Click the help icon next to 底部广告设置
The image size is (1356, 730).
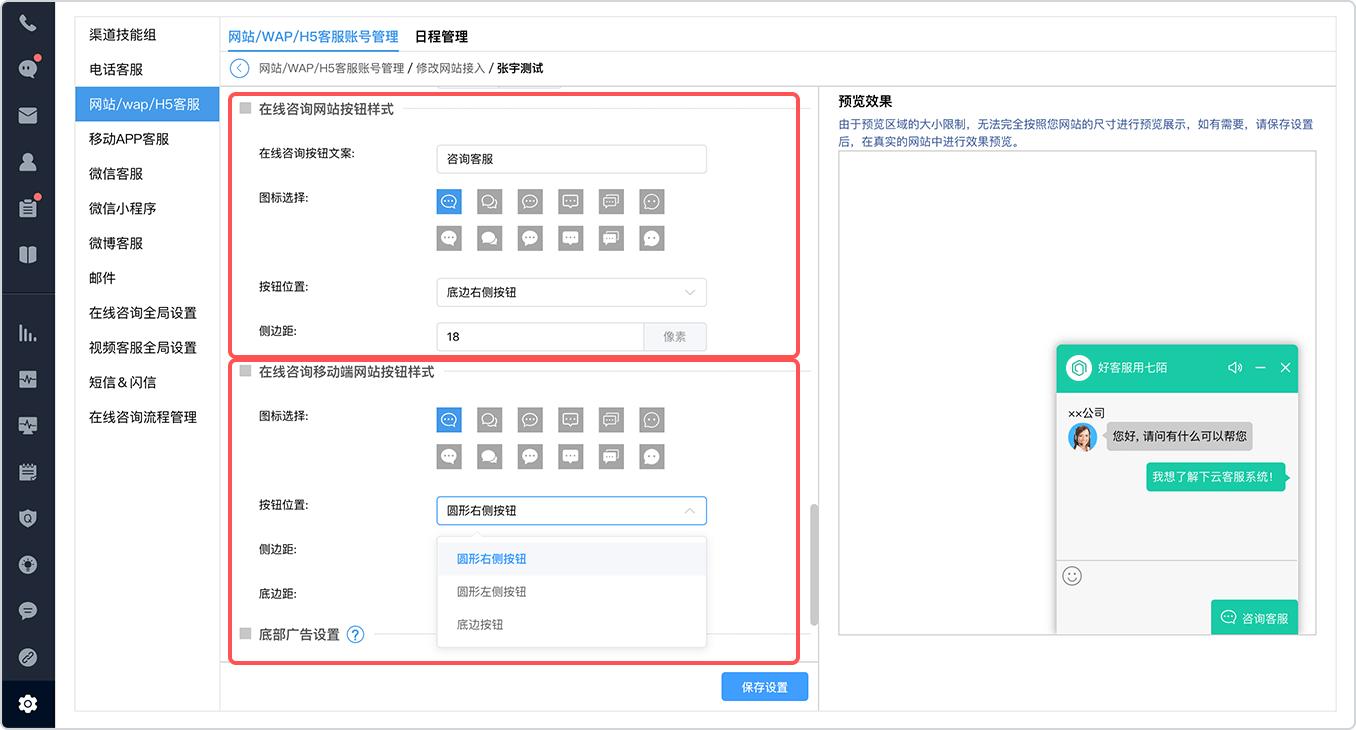pos(355,634)
